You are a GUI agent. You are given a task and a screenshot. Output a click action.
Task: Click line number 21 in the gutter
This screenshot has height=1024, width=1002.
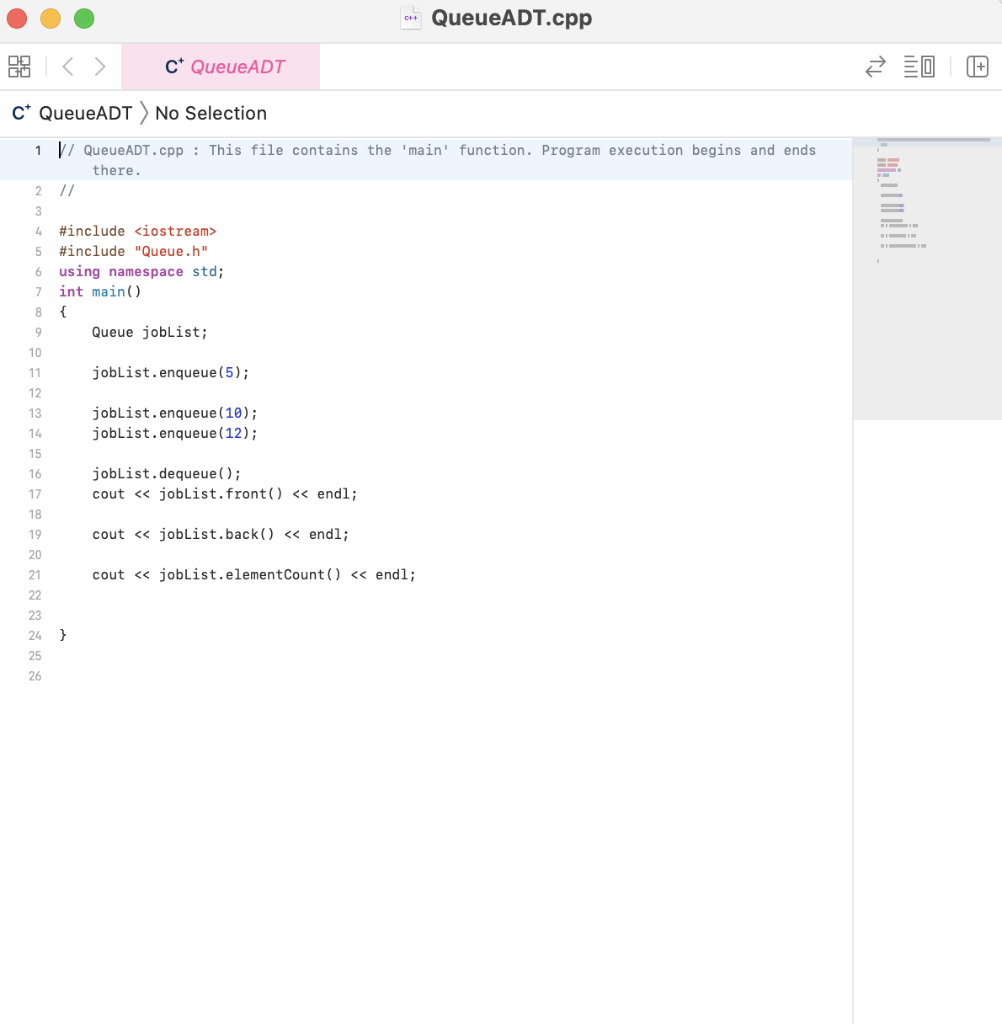tap(35, 575)
